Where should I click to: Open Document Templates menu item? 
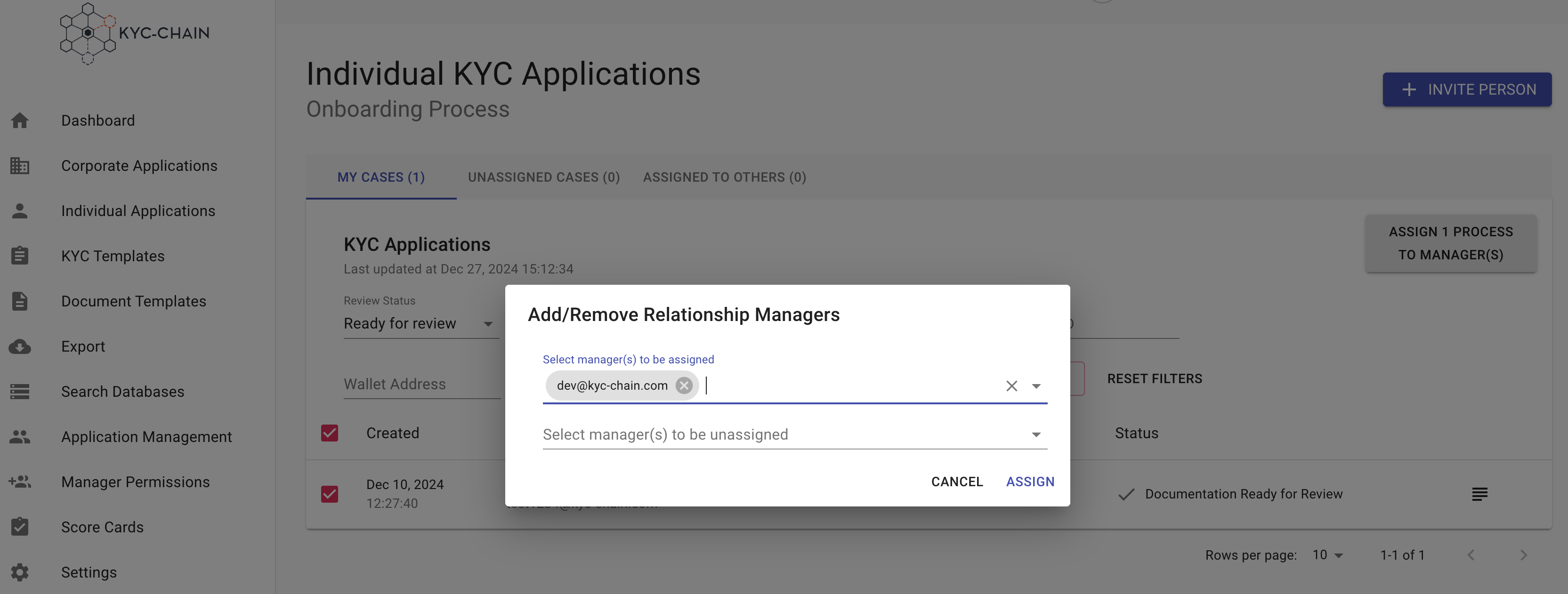pos(134,301)
